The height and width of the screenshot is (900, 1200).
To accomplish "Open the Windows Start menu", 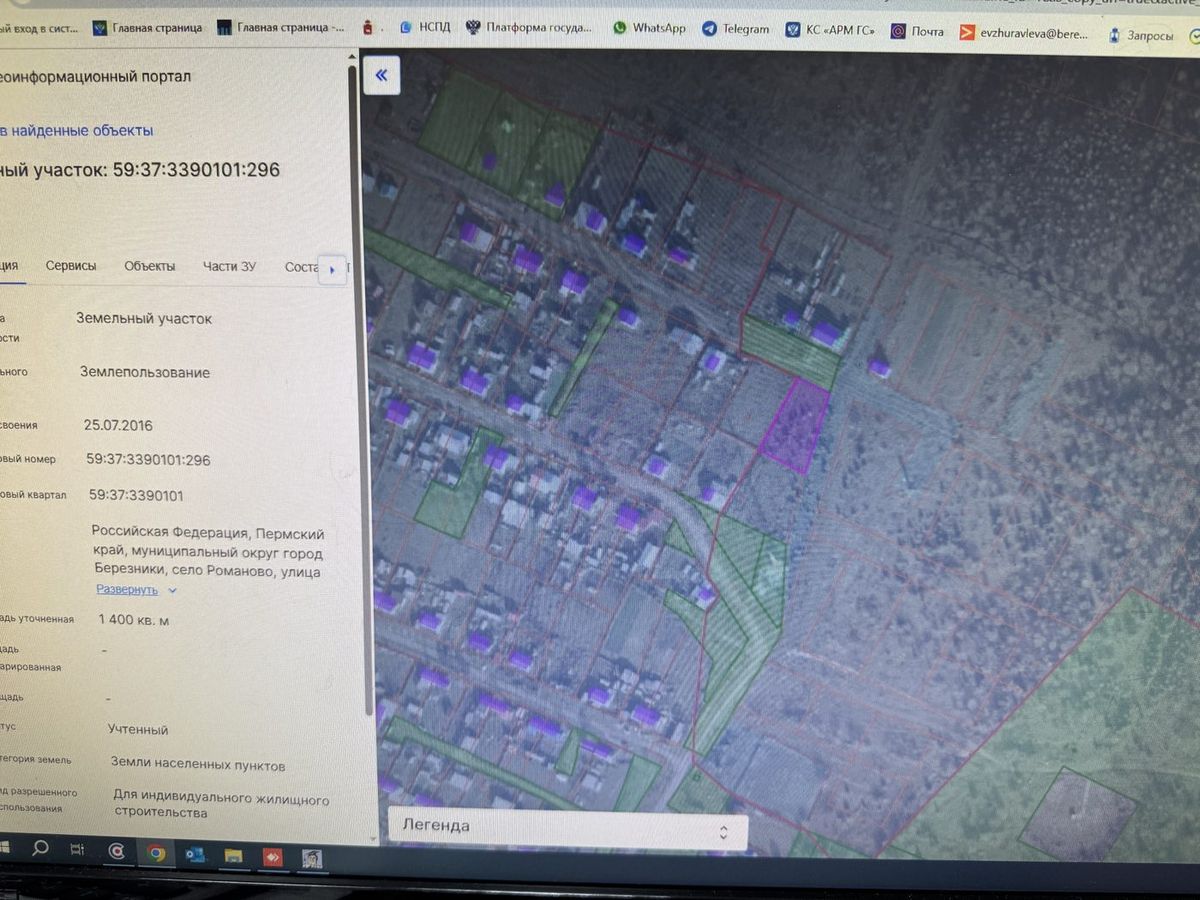I will (5, 847).
